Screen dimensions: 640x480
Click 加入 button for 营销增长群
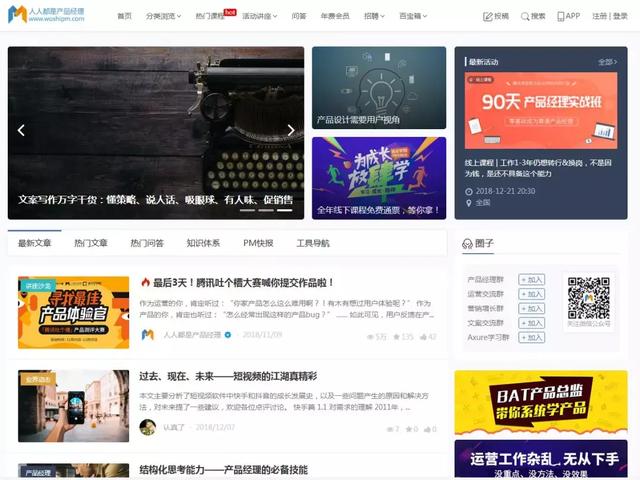pyautogui.click(x=531, y=308)
